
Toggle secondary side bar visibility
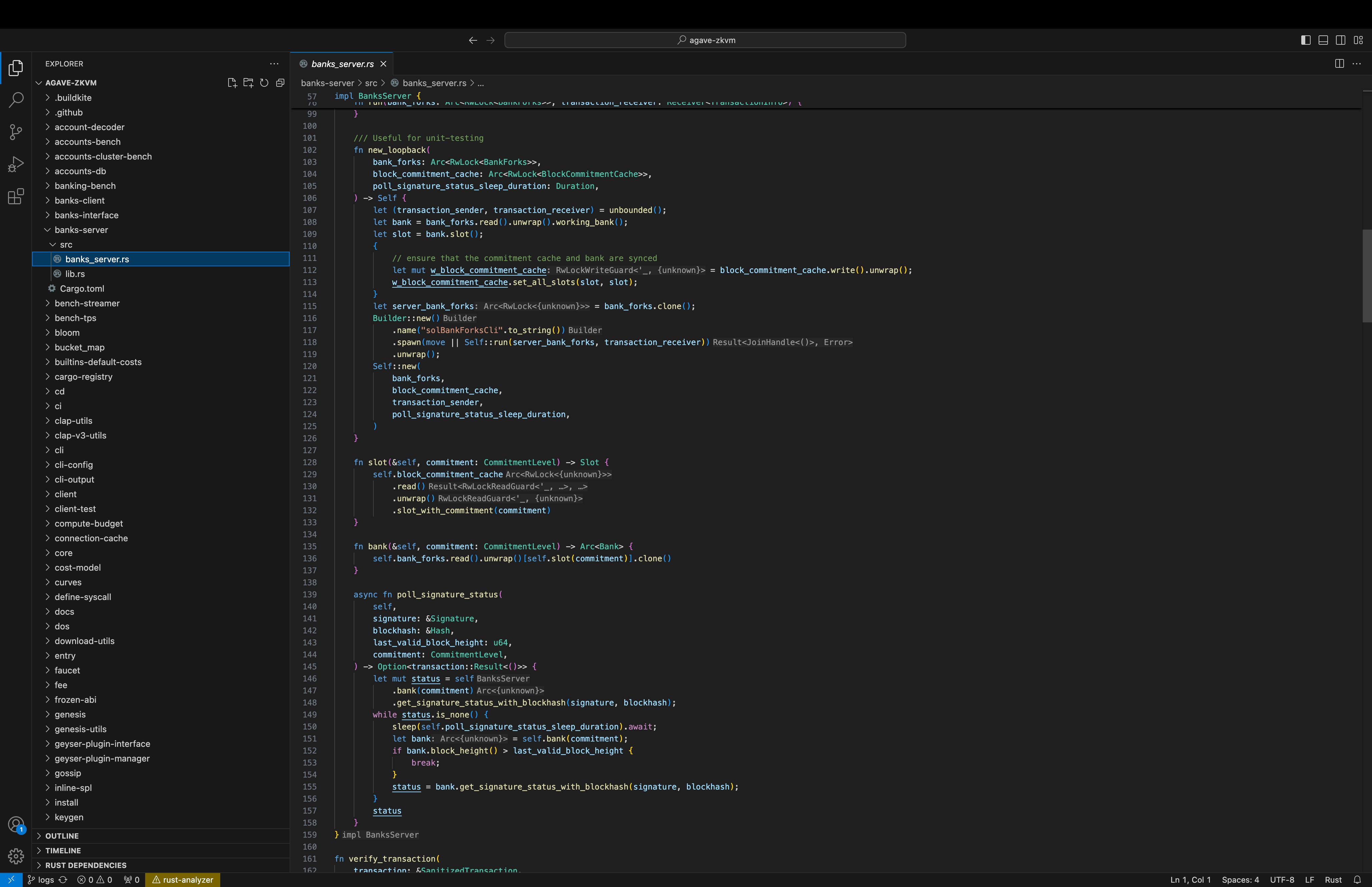[1340, 40]
